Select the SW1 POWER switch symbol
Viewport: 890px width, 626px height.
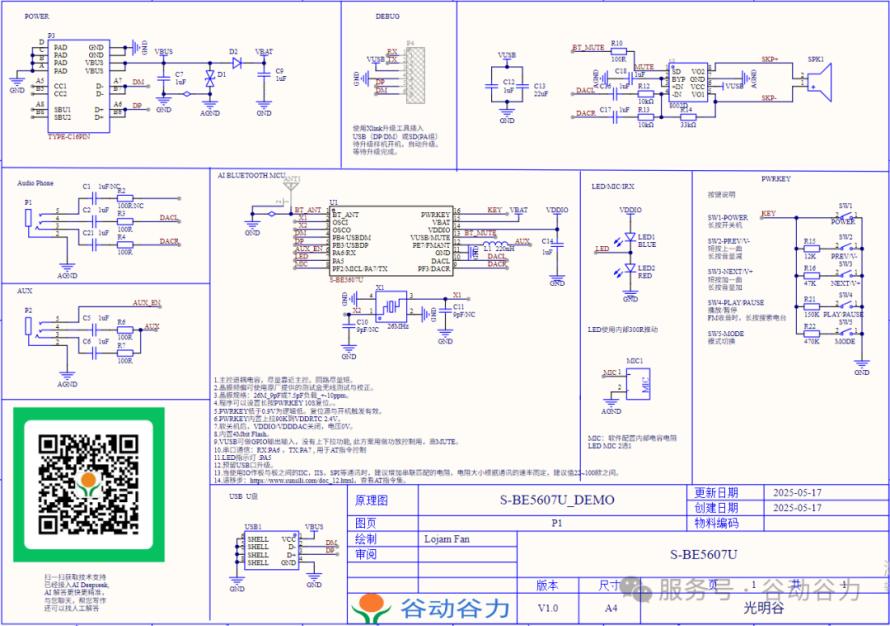tap(846, 216)
